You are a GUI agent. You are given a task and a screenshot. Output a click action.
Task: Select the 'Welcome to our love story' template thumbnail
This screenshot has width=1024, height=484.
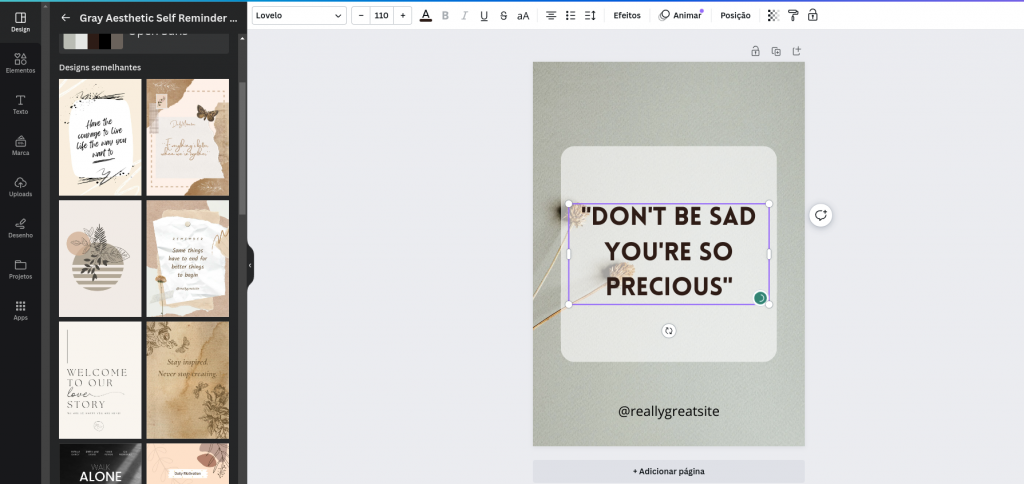100,380
